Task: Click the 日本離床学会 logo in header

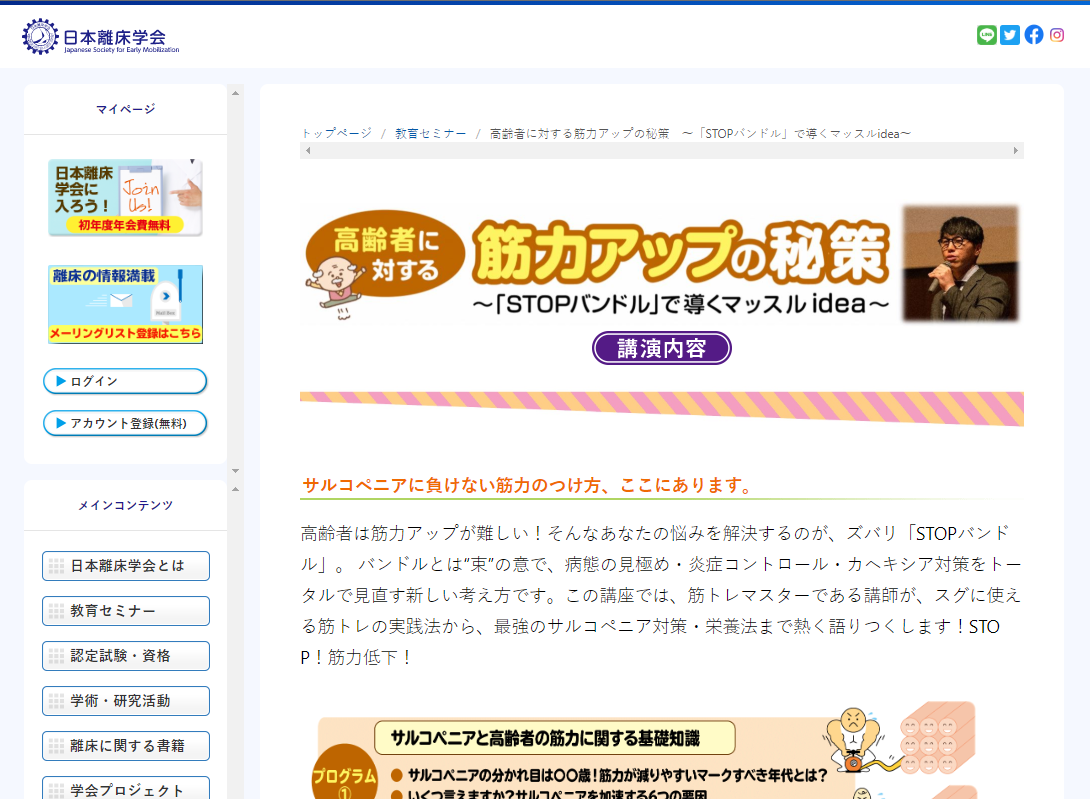Action: (101, 37)
